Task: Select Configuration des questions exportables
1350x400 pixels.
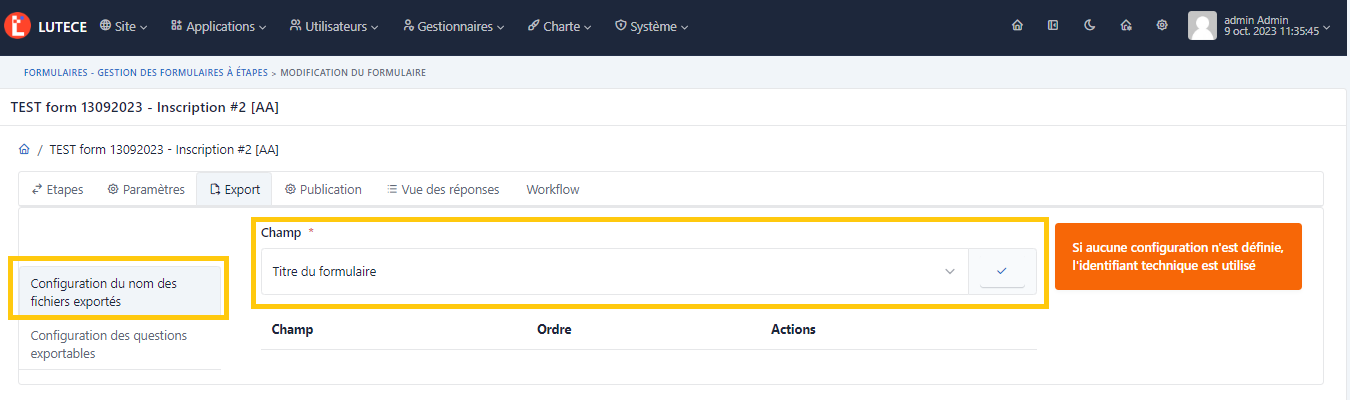Action: pos(109,344)
